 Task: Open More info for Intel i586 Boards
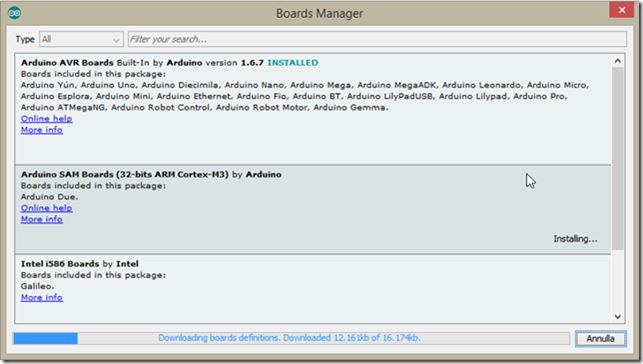[x=42, y=298]
